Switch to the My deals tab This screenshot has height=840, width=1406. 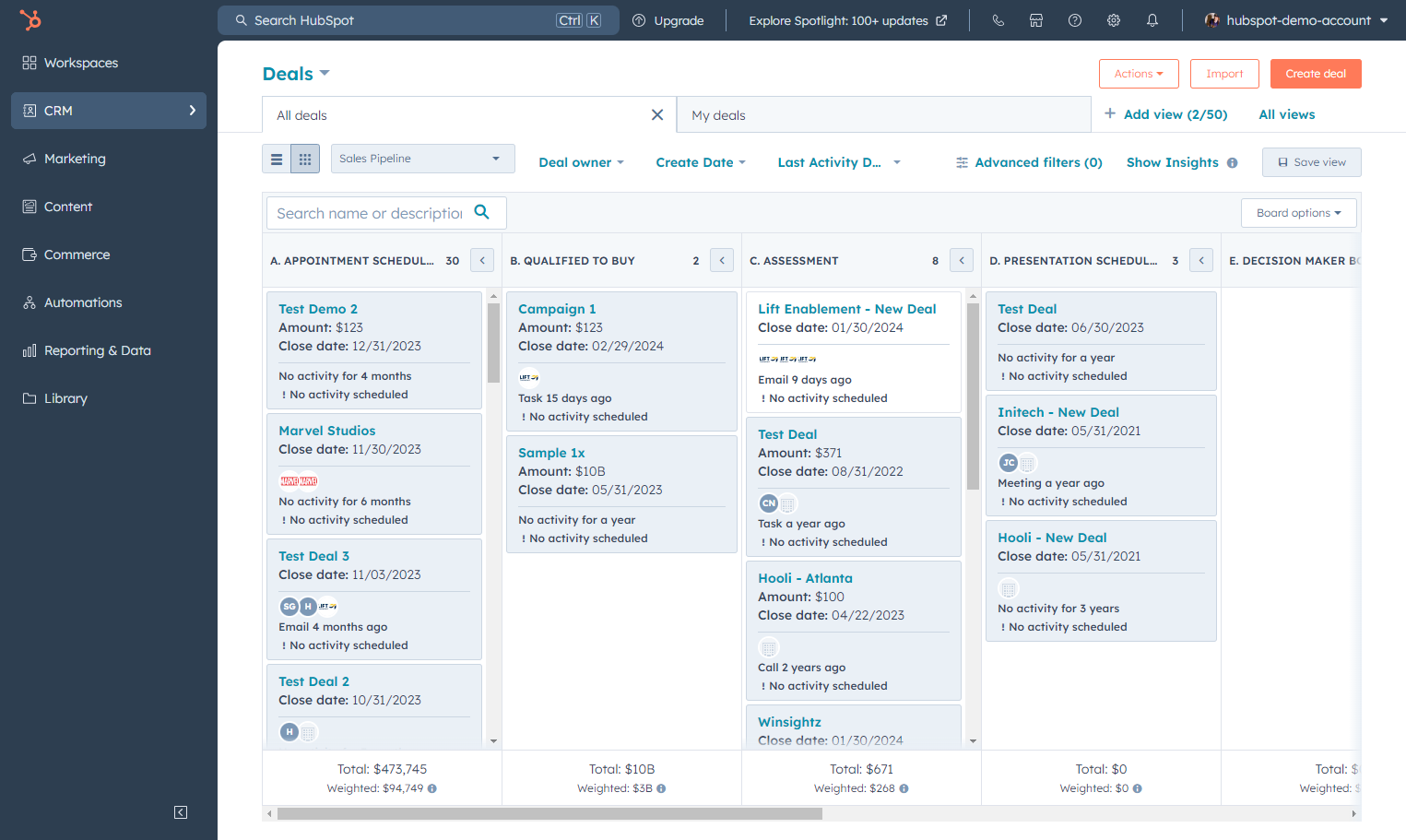pyautogui.click(x=883, y=115)
